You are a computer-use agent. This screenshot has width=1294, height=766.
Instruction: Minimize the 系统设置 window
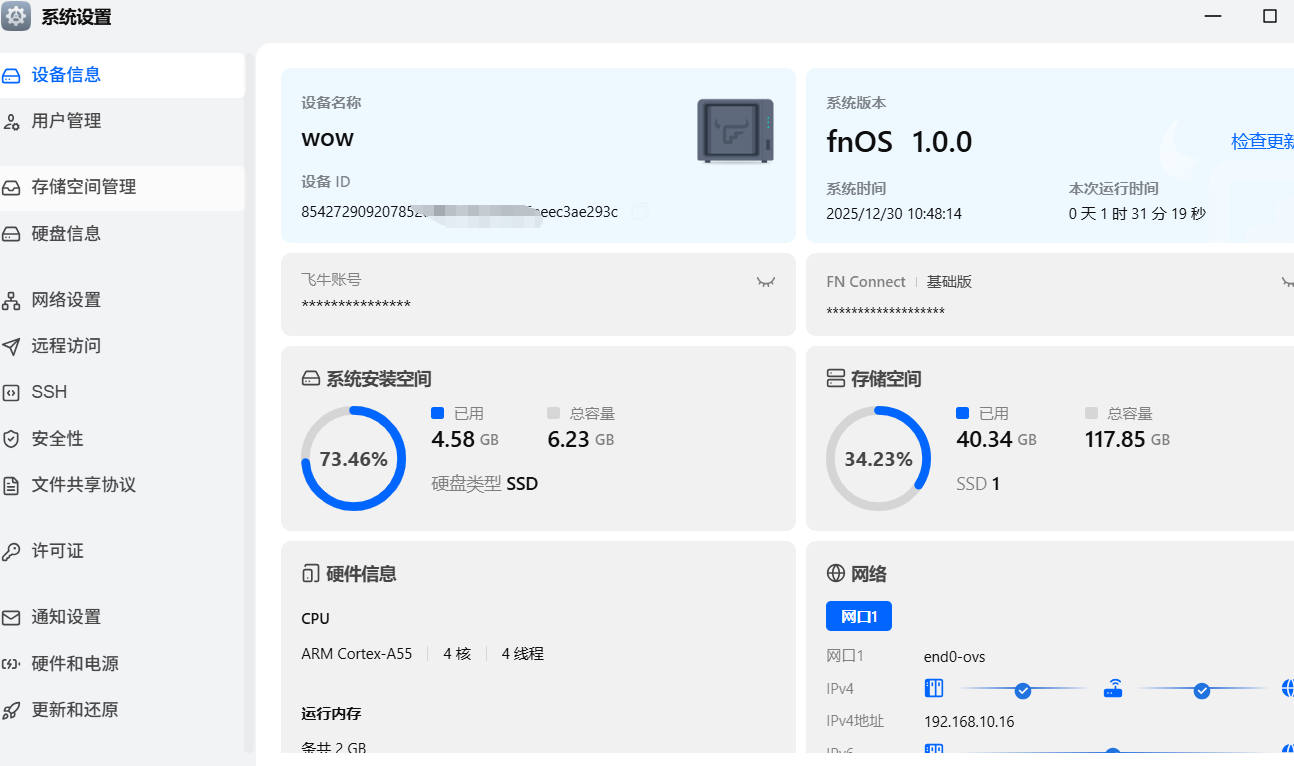1213,16
